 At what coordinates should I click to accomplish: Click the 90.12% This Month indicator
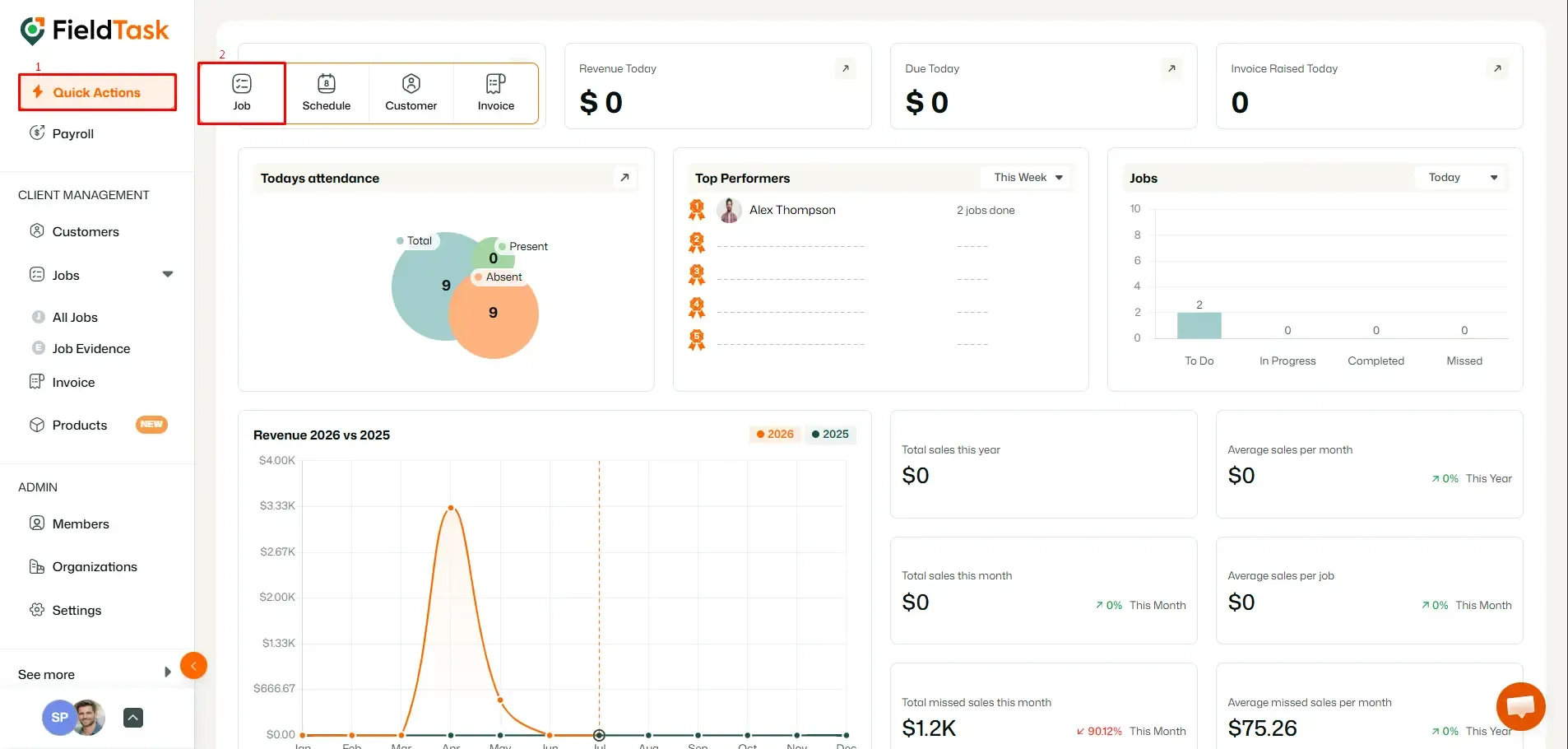(x=1131, y=731)
